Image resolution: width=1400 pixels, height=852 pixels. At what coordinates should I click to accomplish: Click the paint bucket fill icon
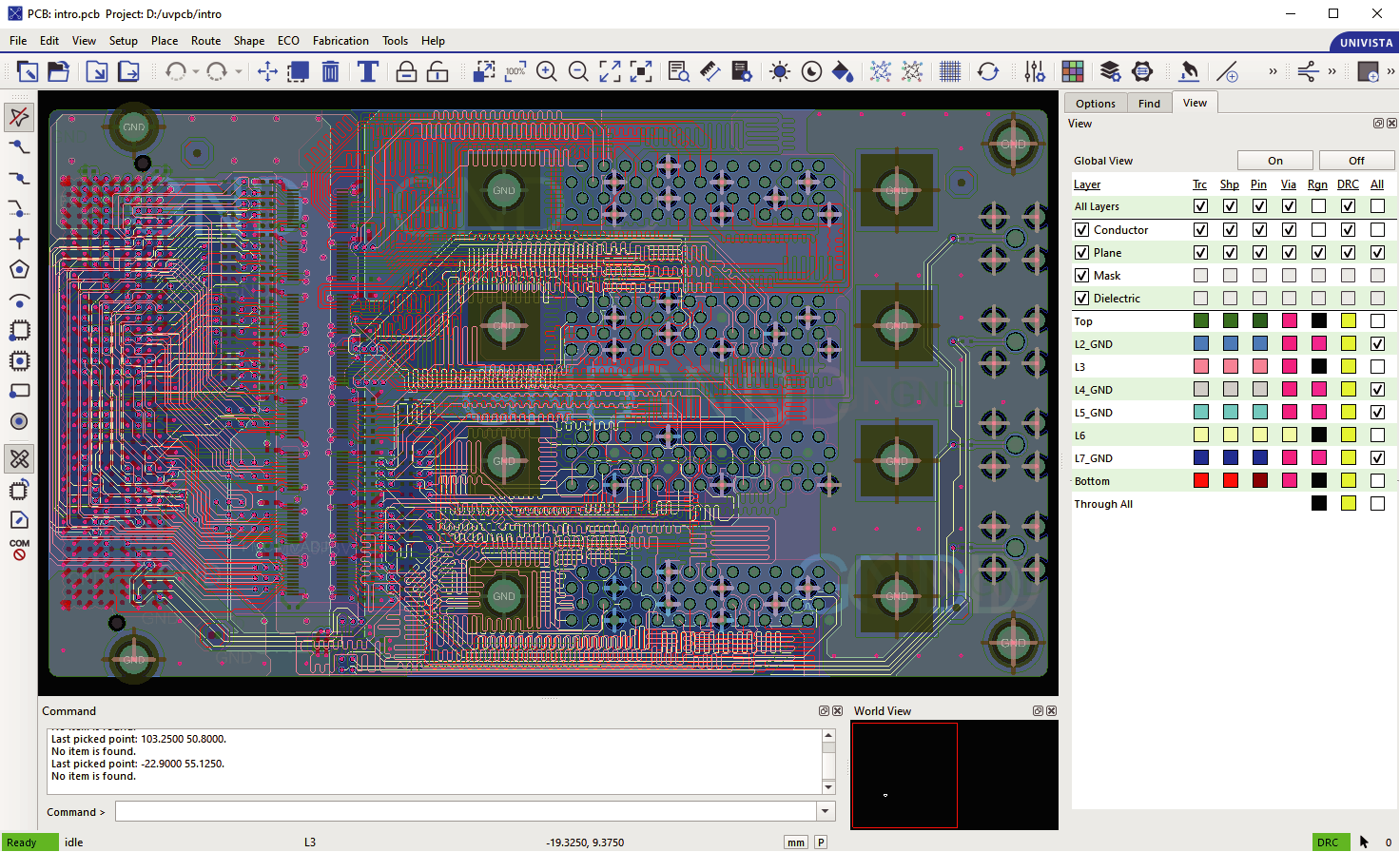pyautogui.click(x=843, y=72)
